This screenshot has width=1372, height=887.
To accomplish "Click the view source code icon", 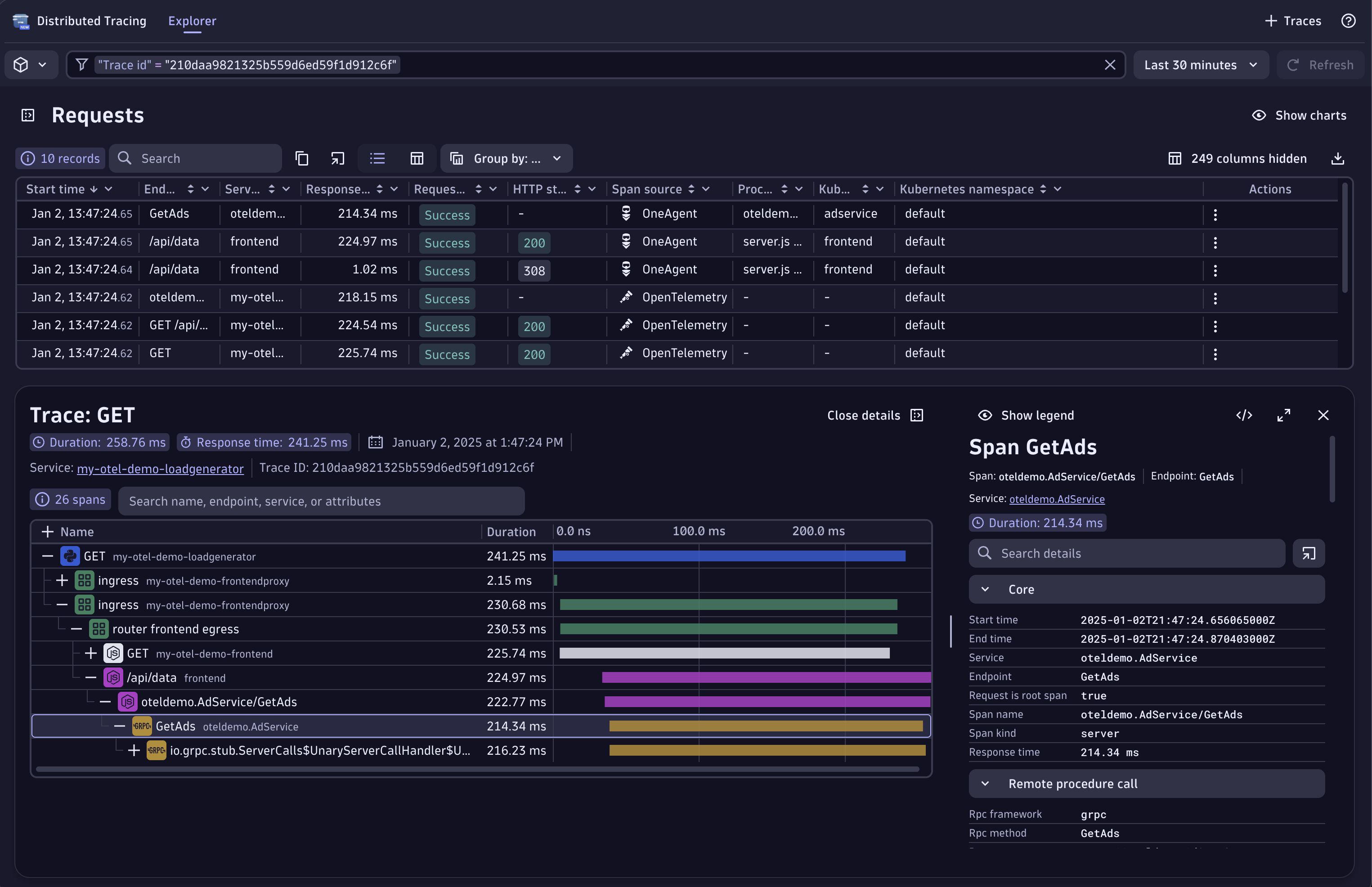I will click(x=1243, y=415).
